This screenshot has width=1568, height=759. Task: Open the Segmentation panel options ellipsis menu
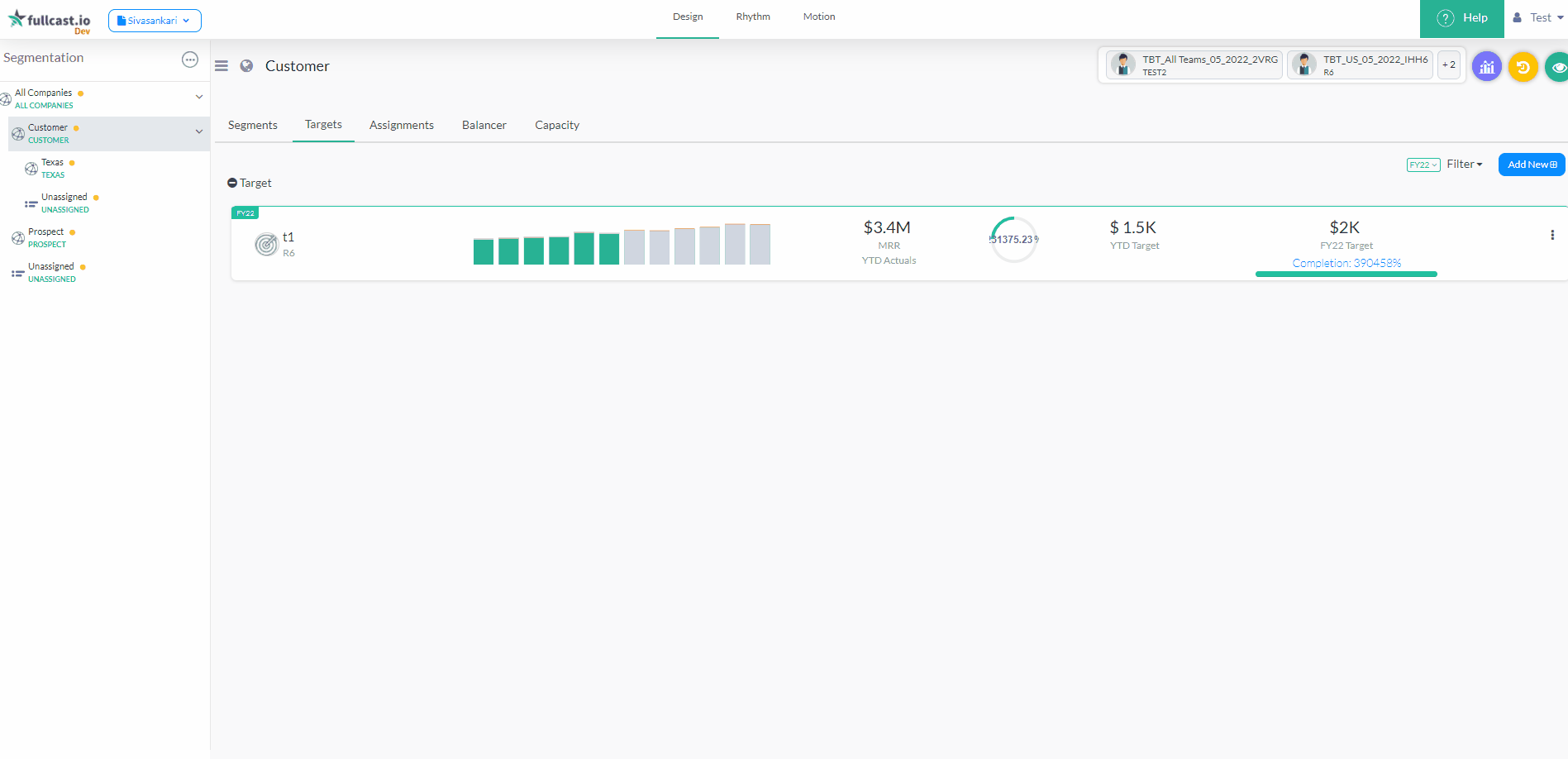190,60
